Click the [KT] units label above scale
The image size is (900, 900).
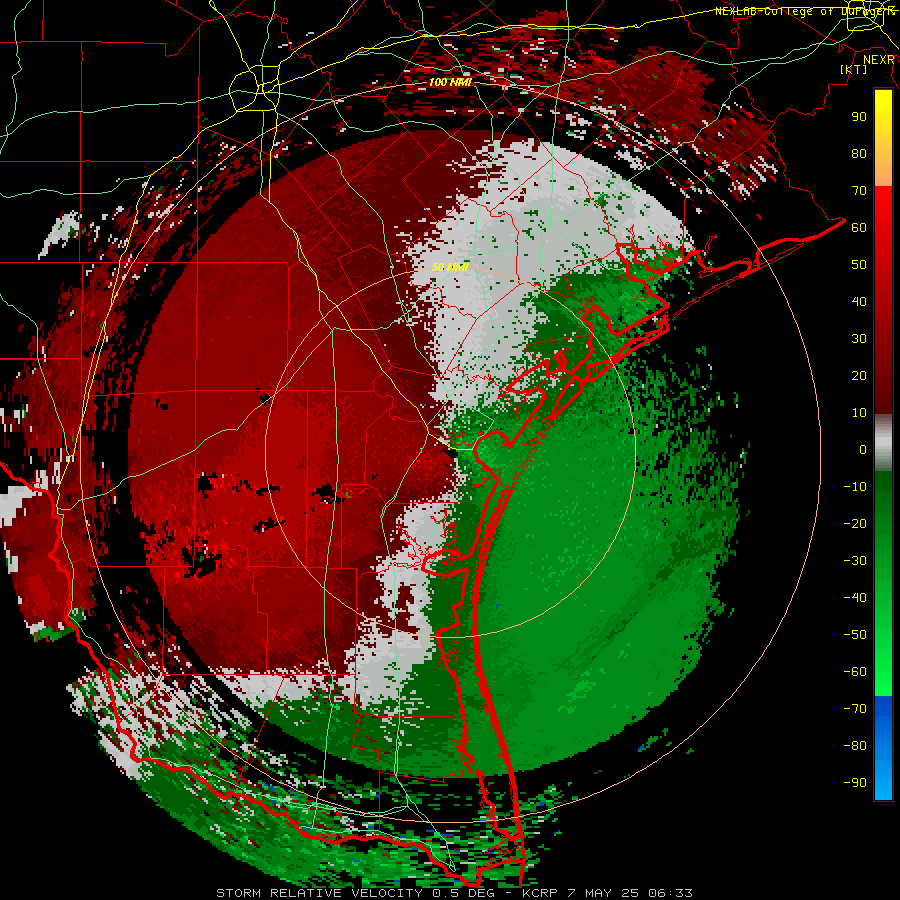[x=854, y=69]
